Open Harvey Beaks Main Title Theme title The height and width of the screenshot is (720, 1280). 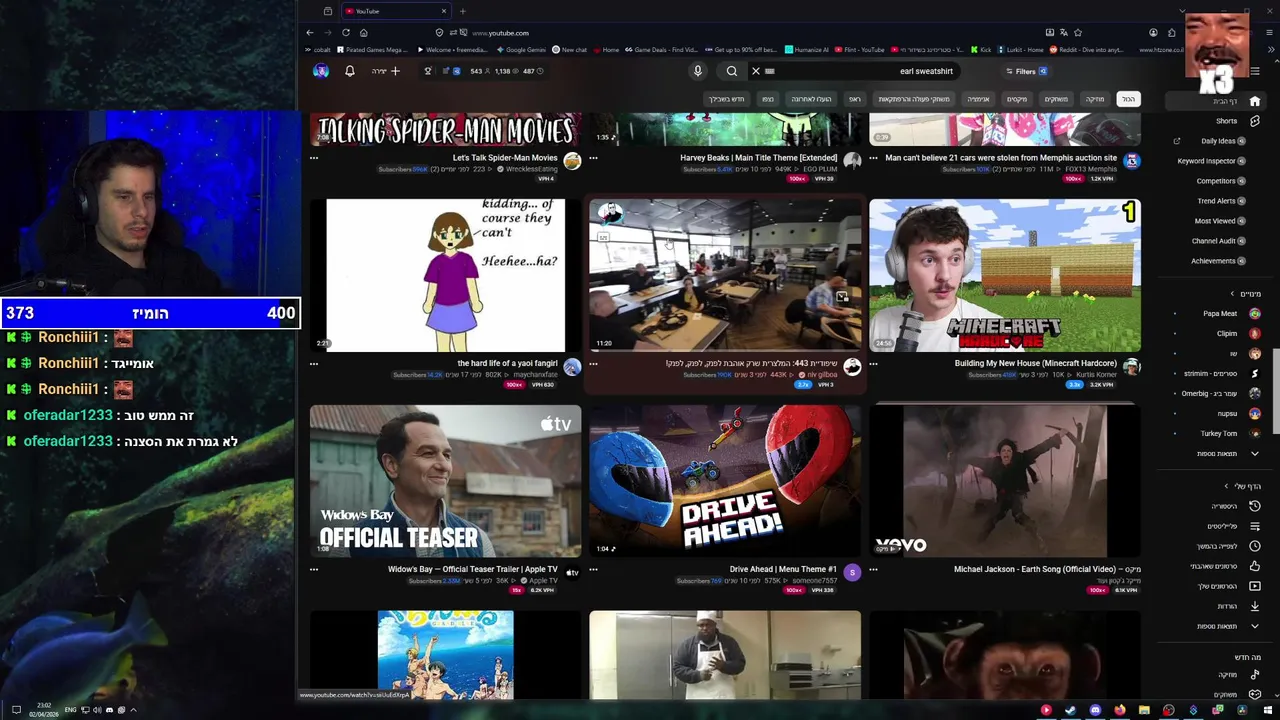tap(759, 158)
